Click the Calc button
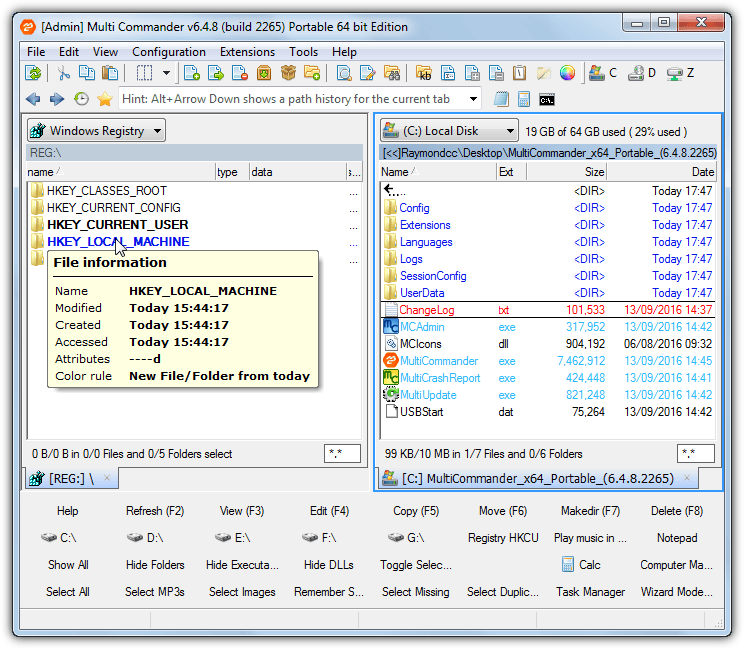This screenshot has height=648, width=744. (x=582, y=565)
